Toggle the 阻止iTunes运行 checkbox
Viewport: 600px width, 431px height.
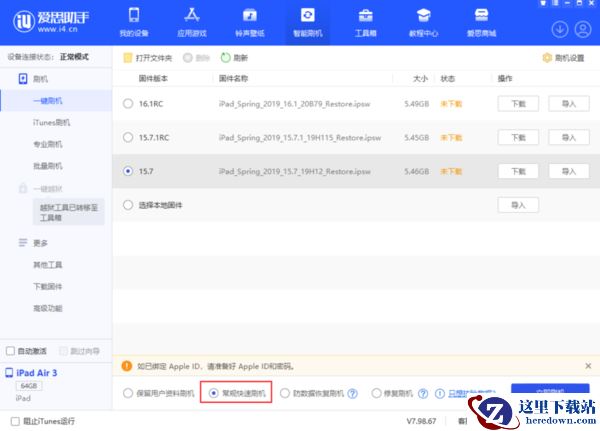click(x=15, y=421)
